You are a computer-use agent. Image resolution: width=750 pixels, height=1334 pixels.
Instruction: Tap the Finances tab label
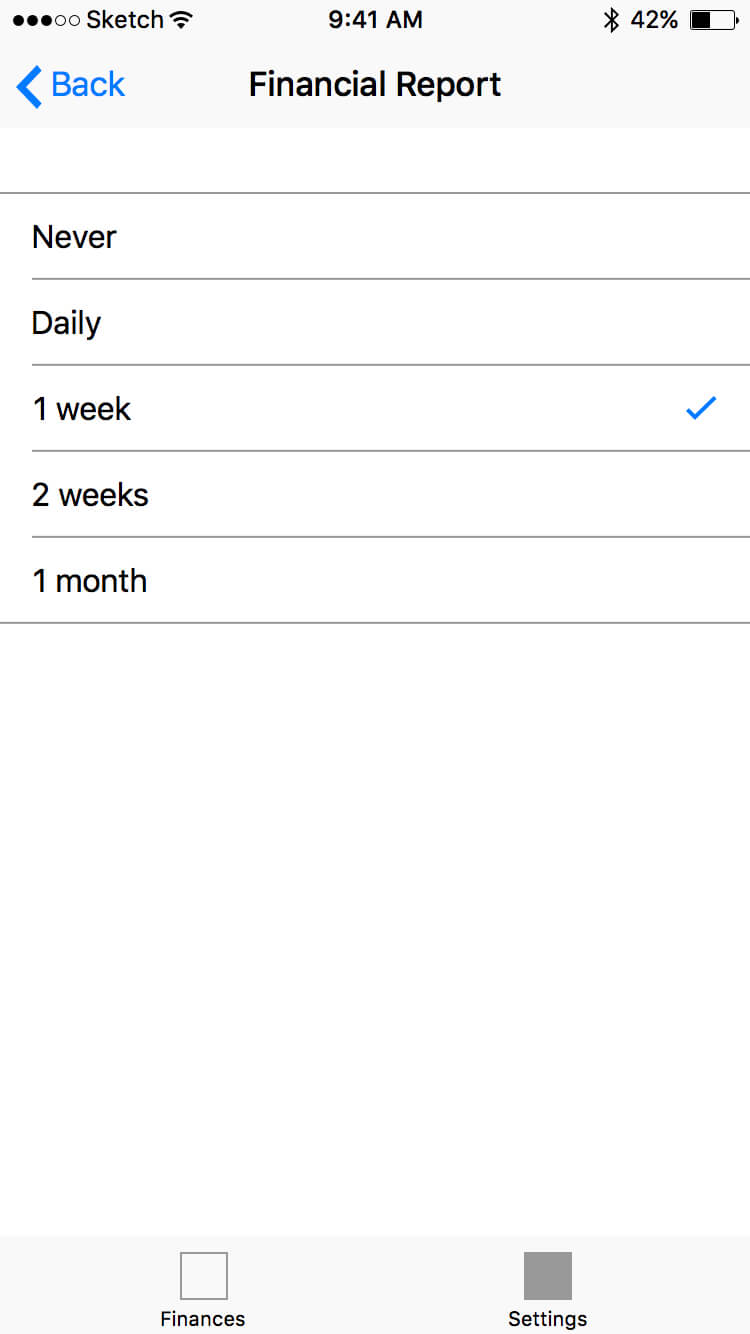[x=203, y=1318]
